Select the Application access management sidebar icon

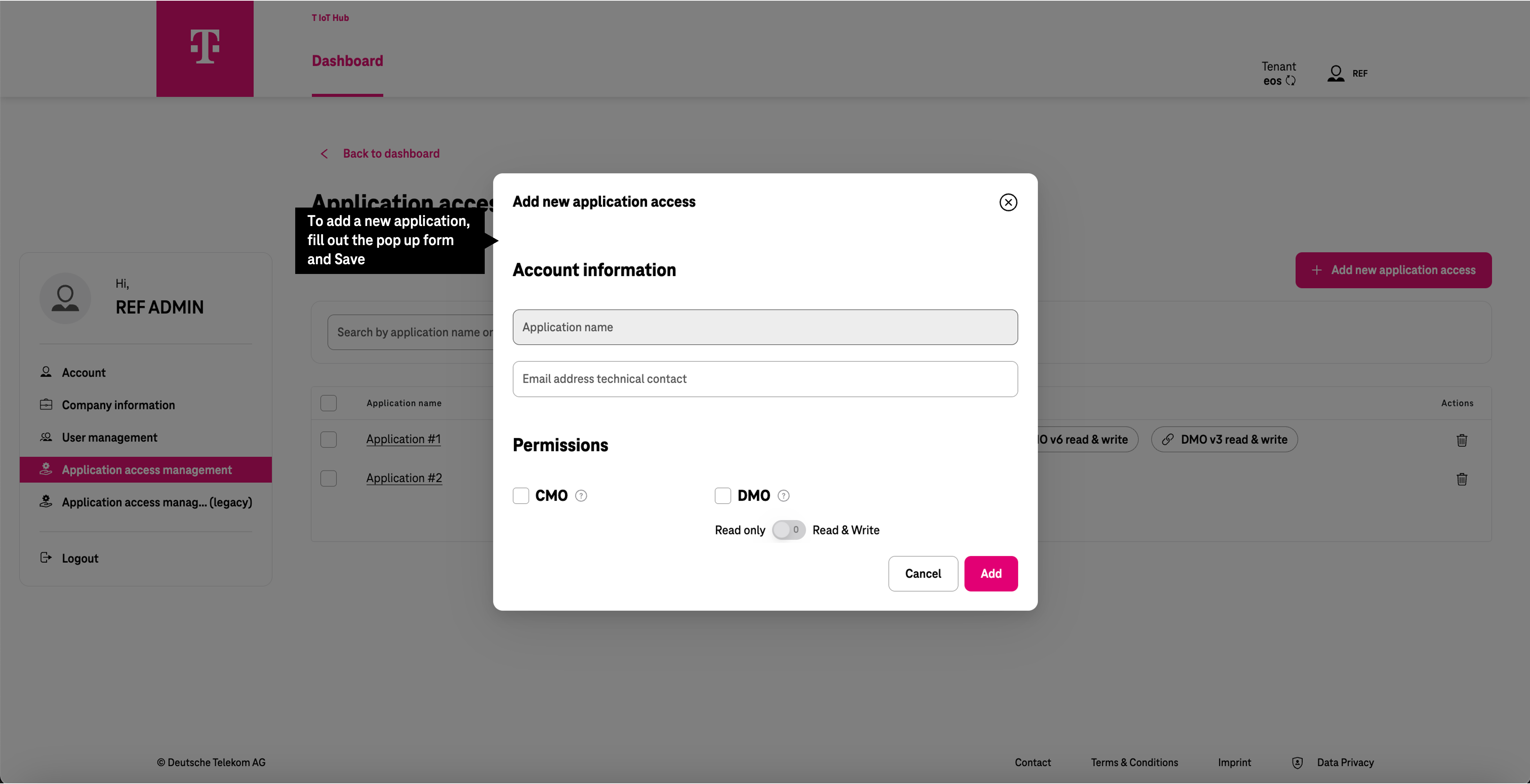coord(46,469)
